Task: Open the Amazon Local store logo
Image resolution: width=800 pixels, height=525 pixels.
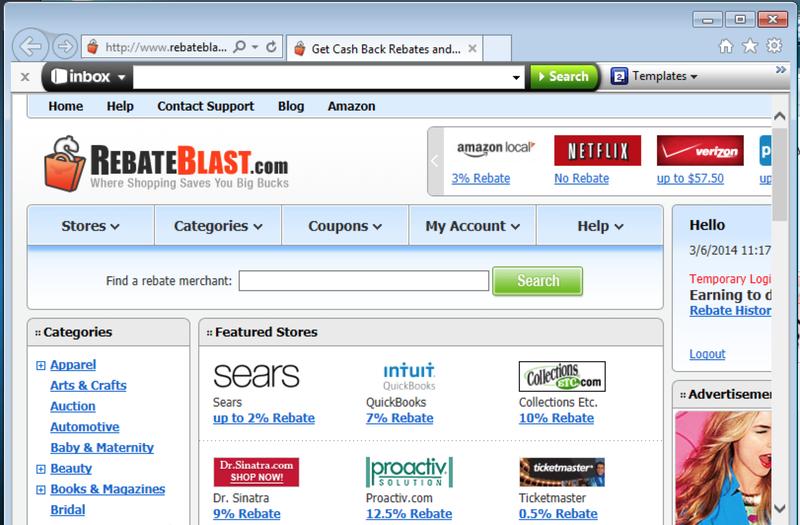Action: pos(495,148)
